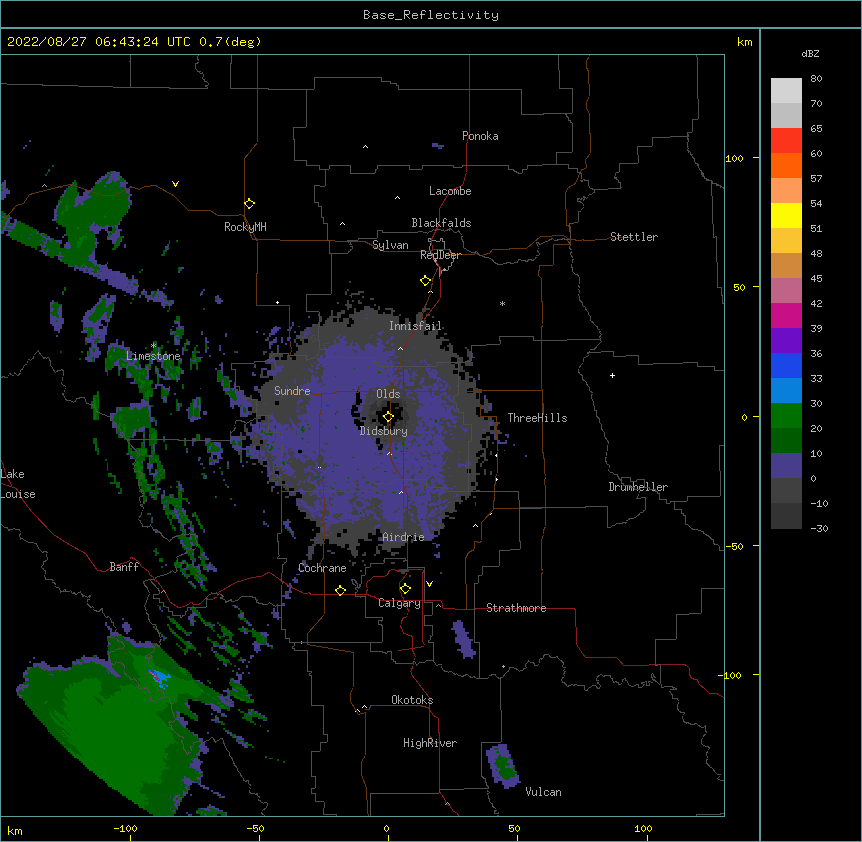This screenshot has width=862, height=842.
Task: Click the ThreeHills label
Action: (x=537, y=418)
